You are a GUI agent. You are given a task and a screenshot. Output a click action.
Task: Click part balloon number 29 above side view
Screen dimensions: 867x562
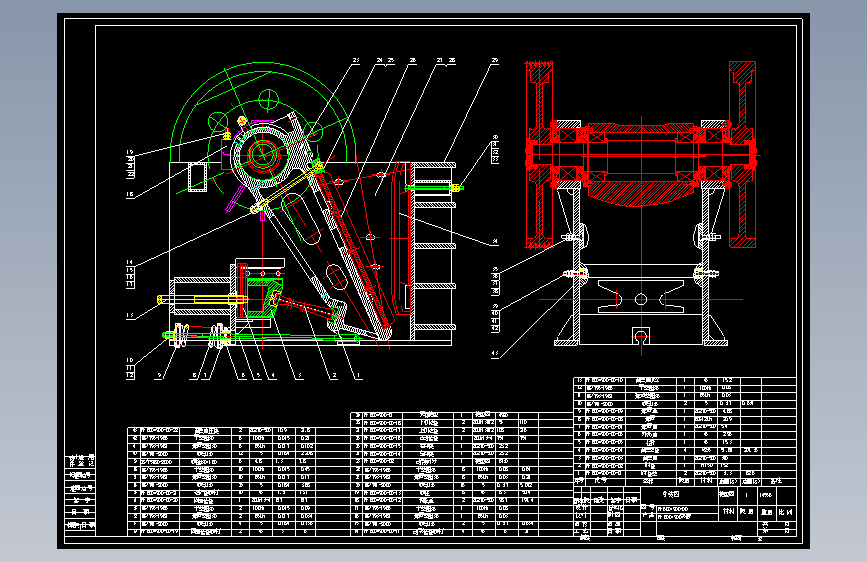495,61
